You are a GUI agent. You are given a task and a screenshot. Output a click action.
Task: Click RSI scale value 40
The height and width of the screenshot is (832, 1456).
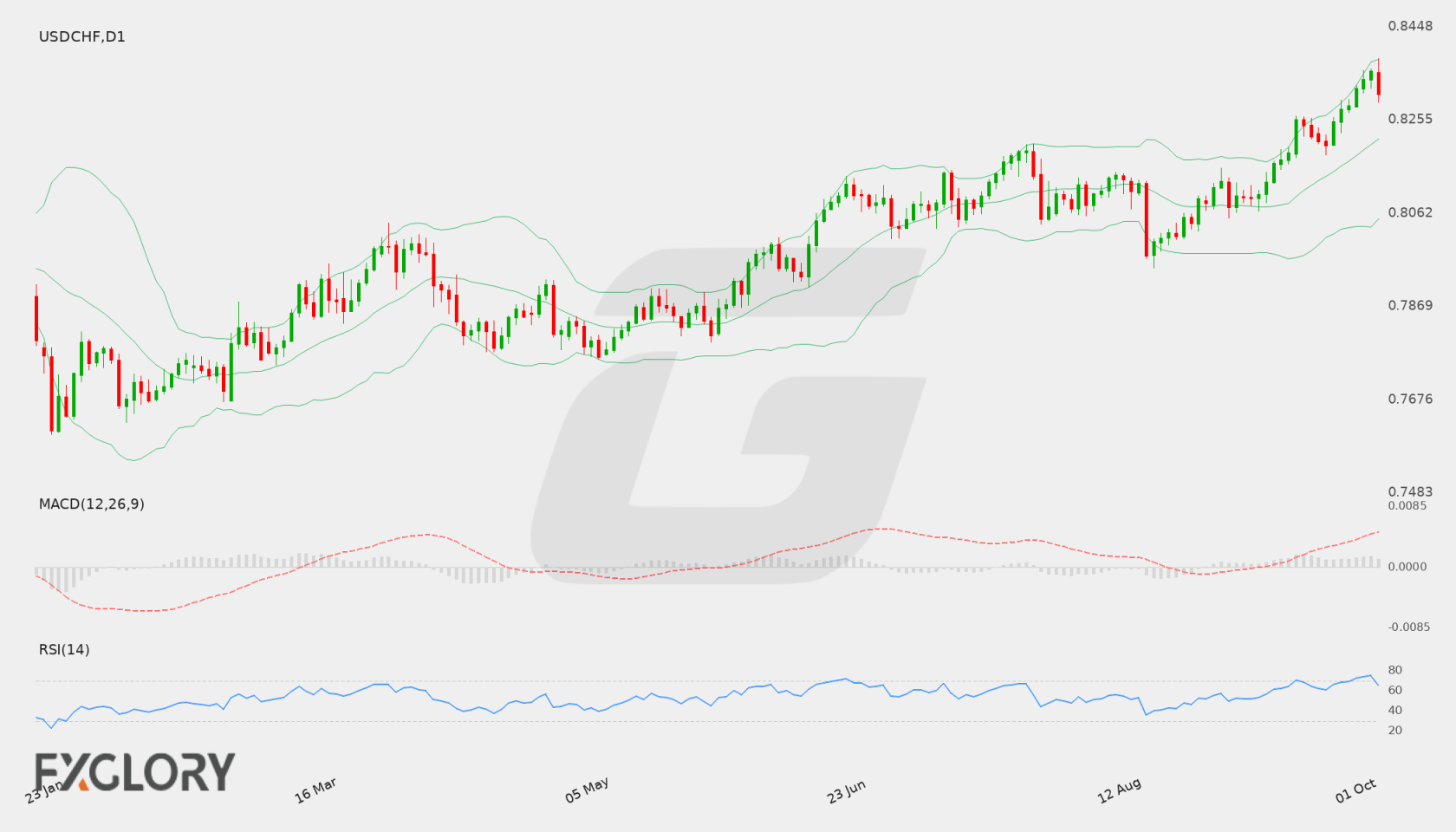(x=1395, y=710)
